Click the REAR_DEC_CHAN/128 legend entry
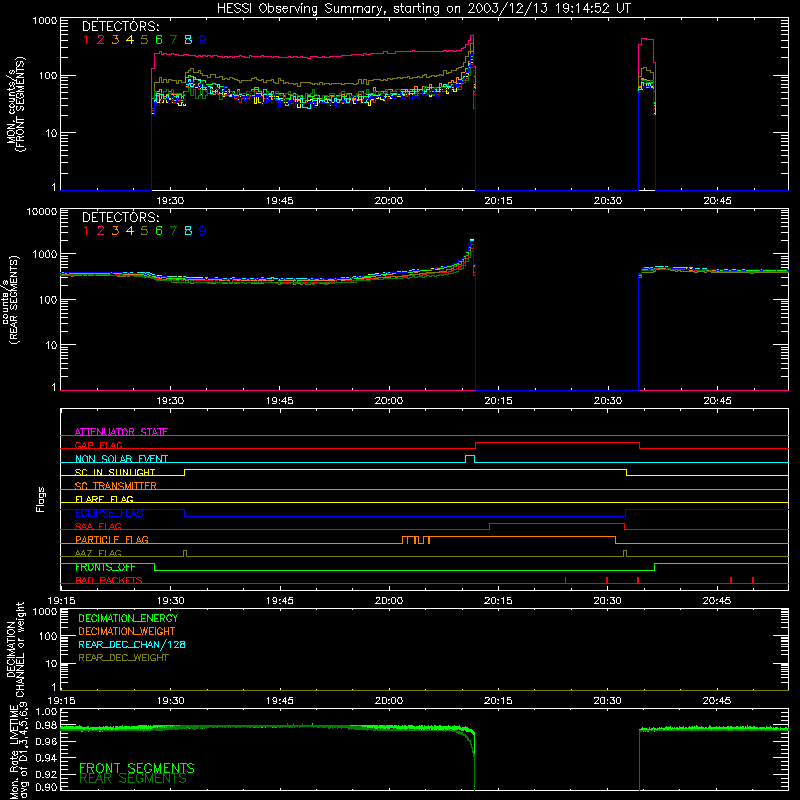This screenshot has height=800, width=800. coord(132,644)
